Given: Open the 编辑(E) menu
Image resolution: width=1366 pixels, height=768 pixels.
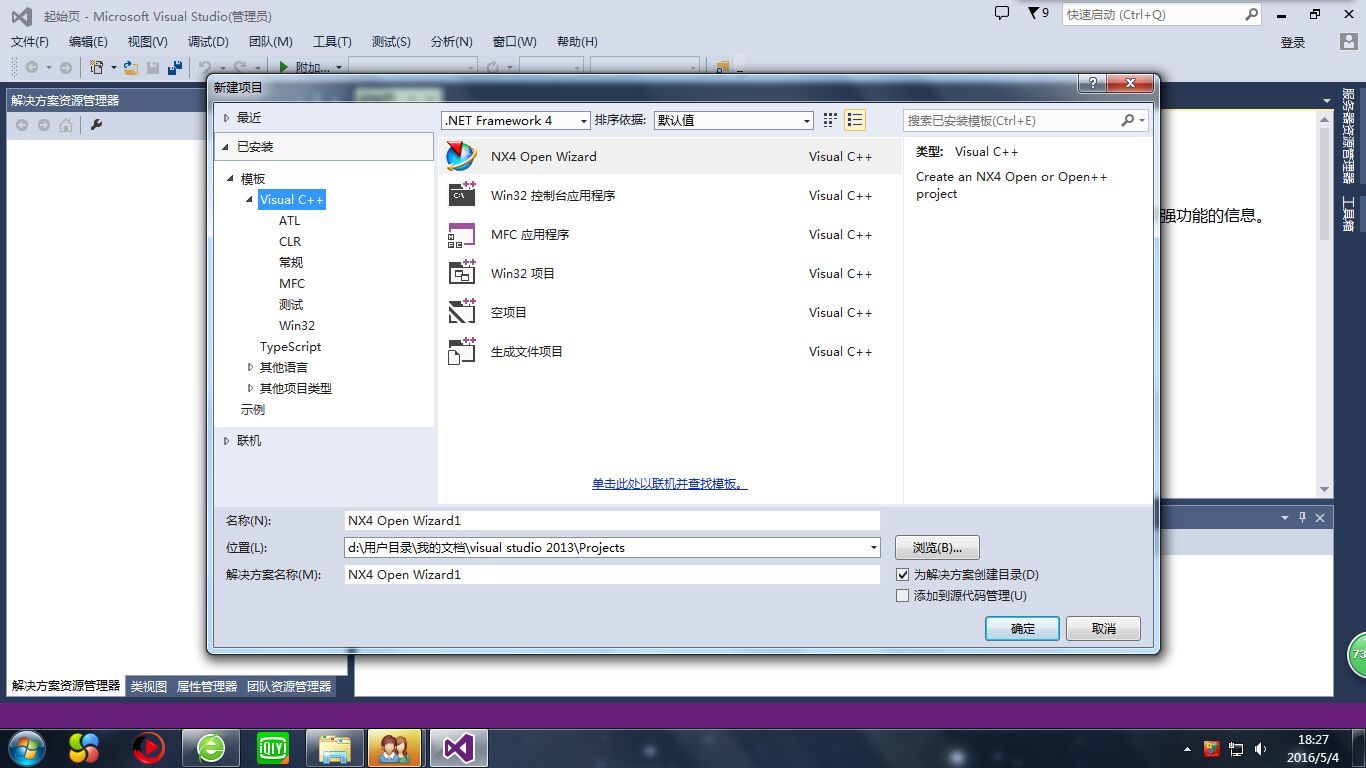Looking at the screenshot, I should (x=88, y=42).
